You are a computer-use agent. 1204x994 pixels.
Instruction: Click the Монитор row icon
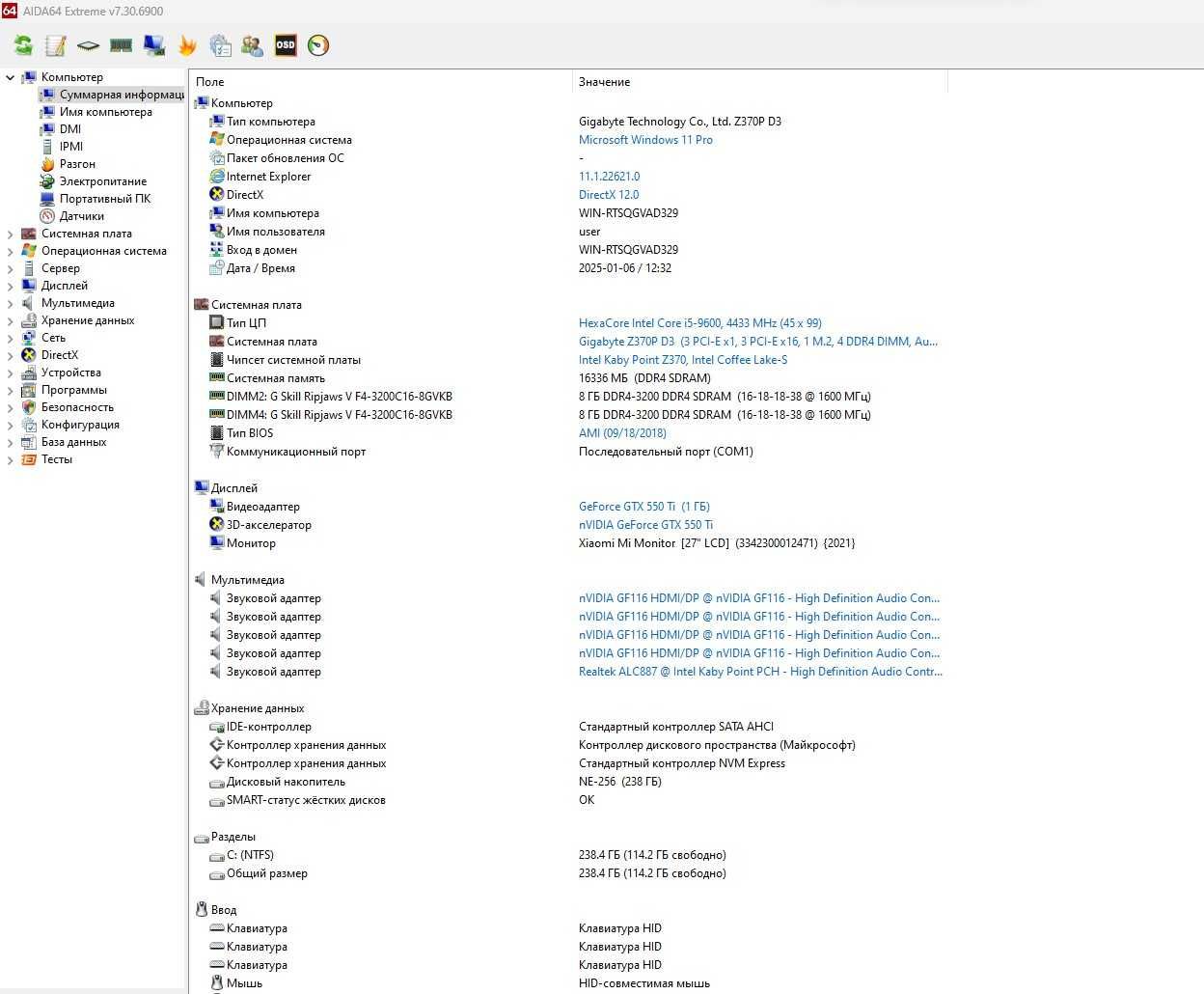pos(217,543)
